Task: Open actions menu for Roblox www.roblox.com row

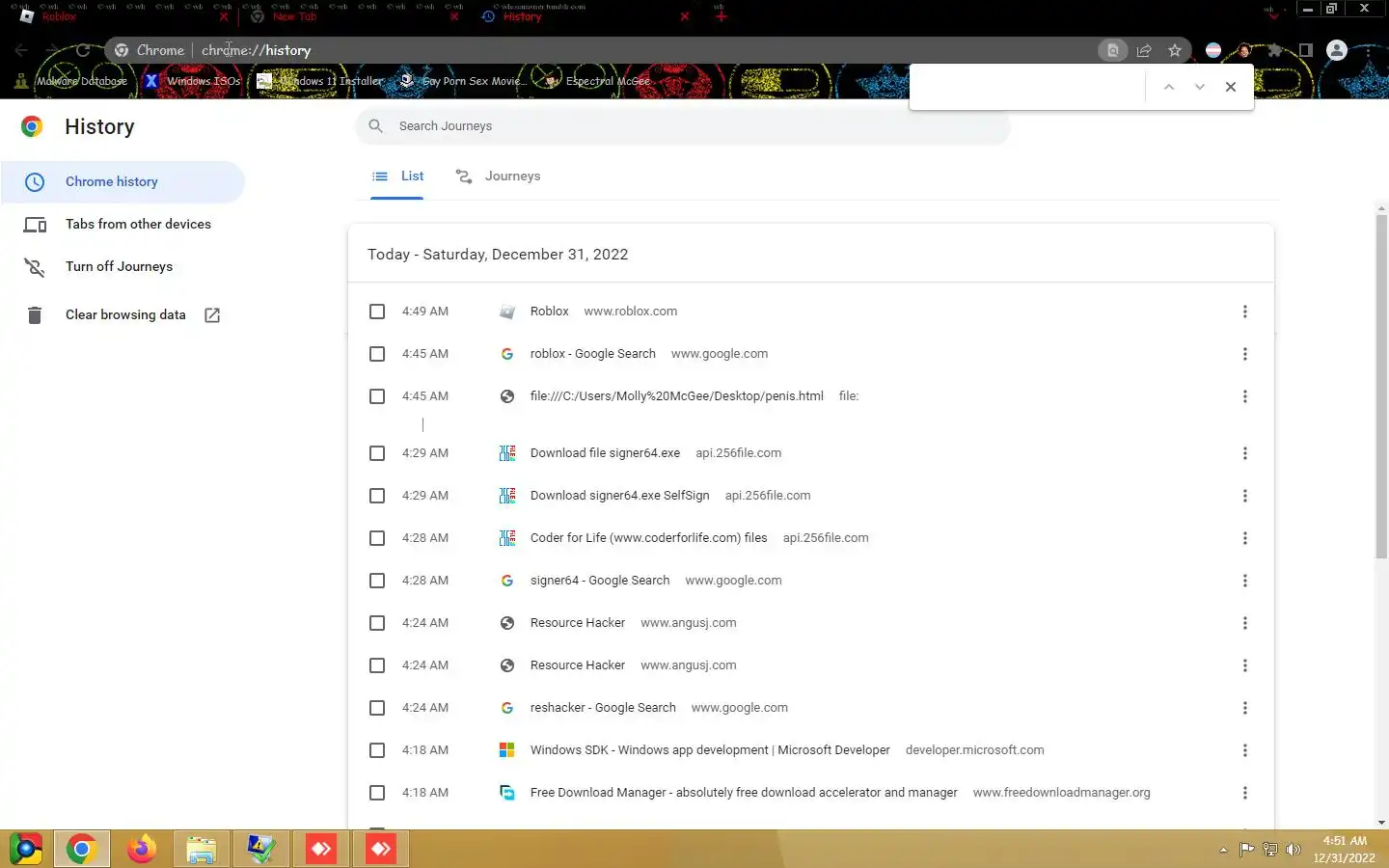Action: pos(1245,312)
